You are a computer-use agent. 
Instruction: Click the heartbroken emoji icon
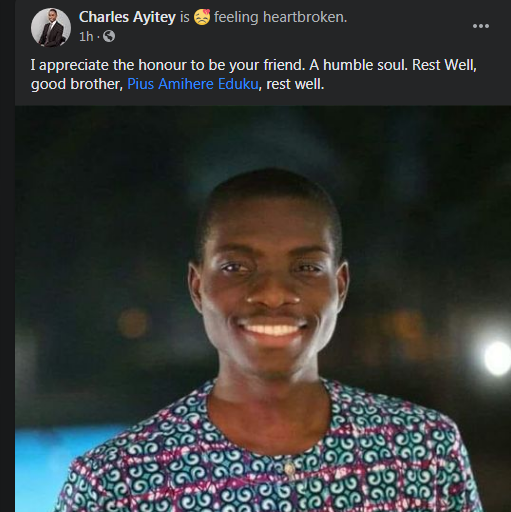tap(202, 17)
